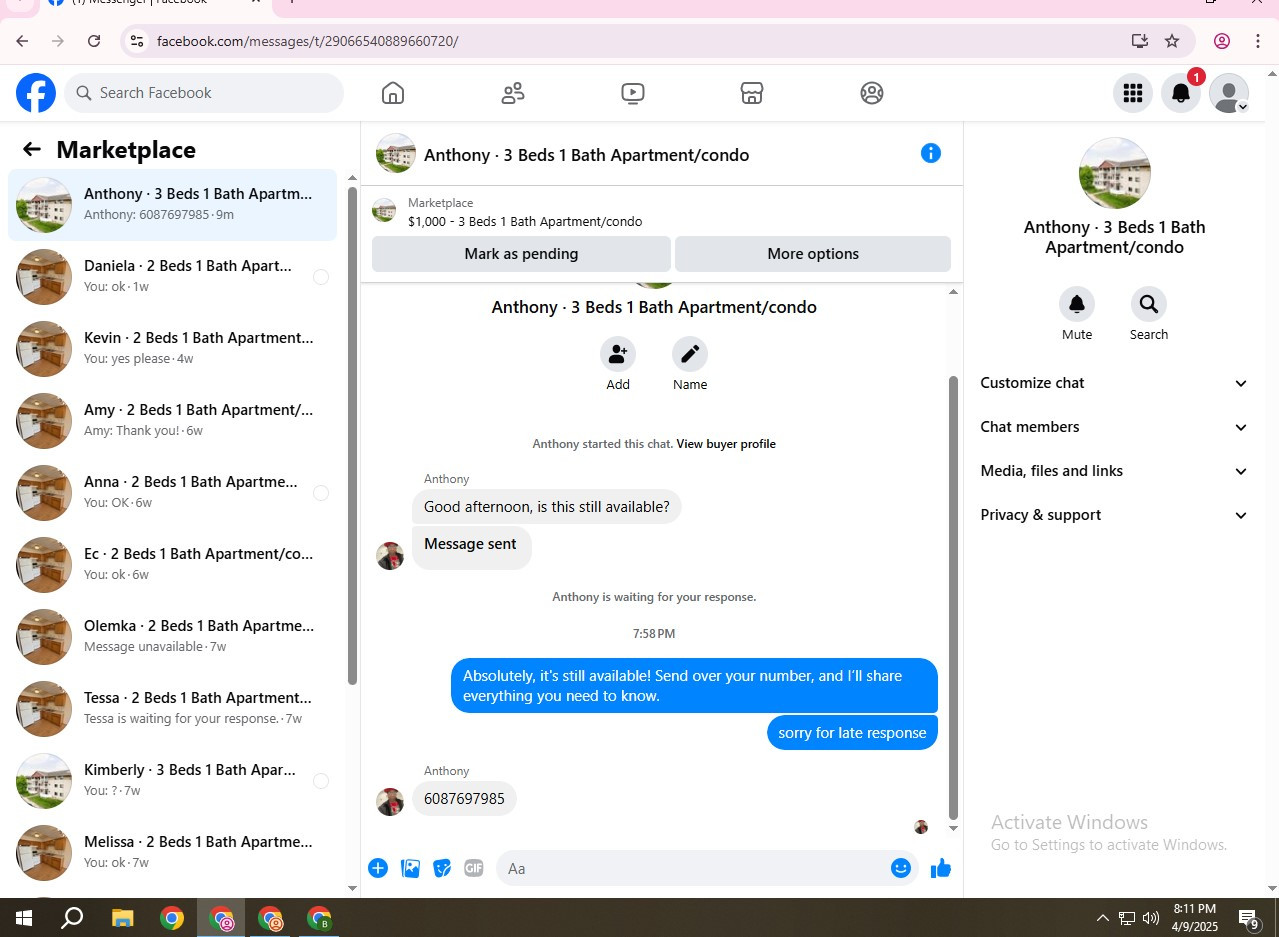Open the Ec 2 Beds conversation
1279x937 pixels.
click(172, 565)
